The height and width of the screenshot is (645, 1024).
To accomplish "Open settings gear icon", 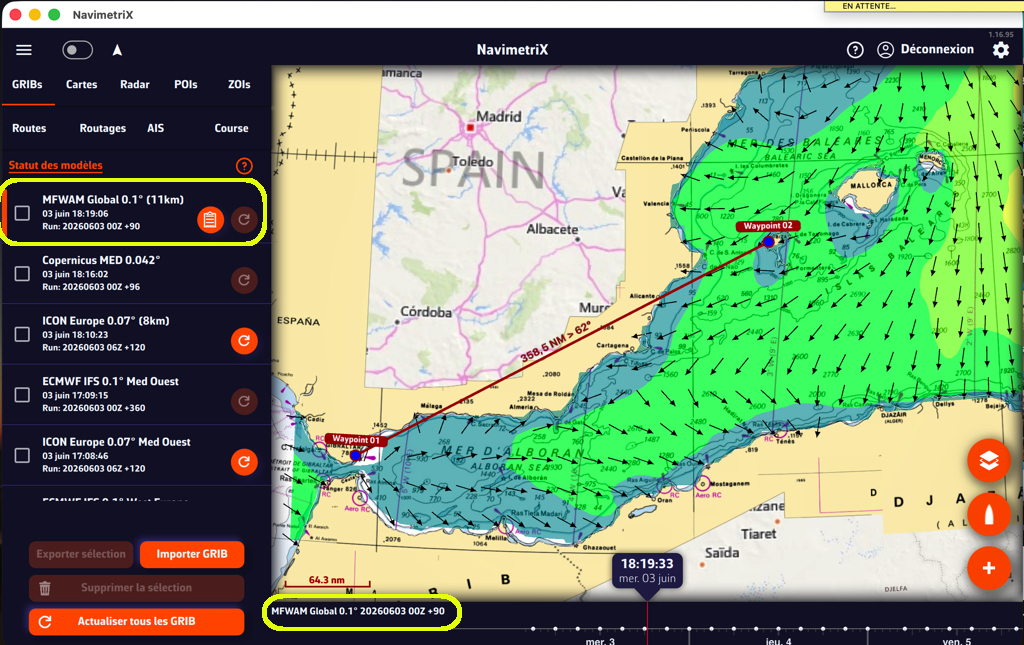I will click(x=1000, y=50).
